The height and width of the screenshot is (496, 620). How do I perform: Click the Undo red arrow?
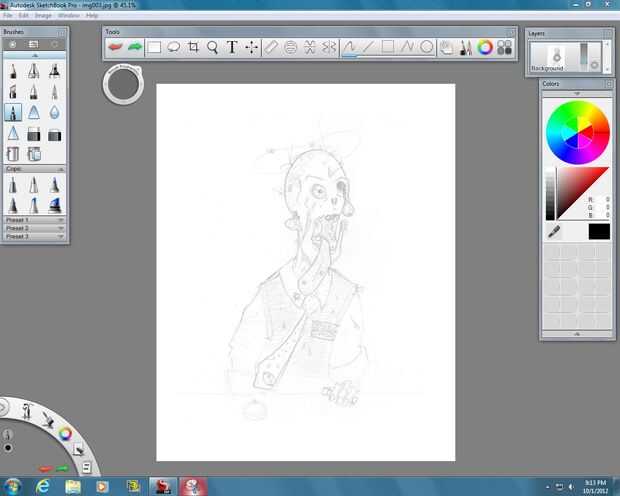(115, 47)
